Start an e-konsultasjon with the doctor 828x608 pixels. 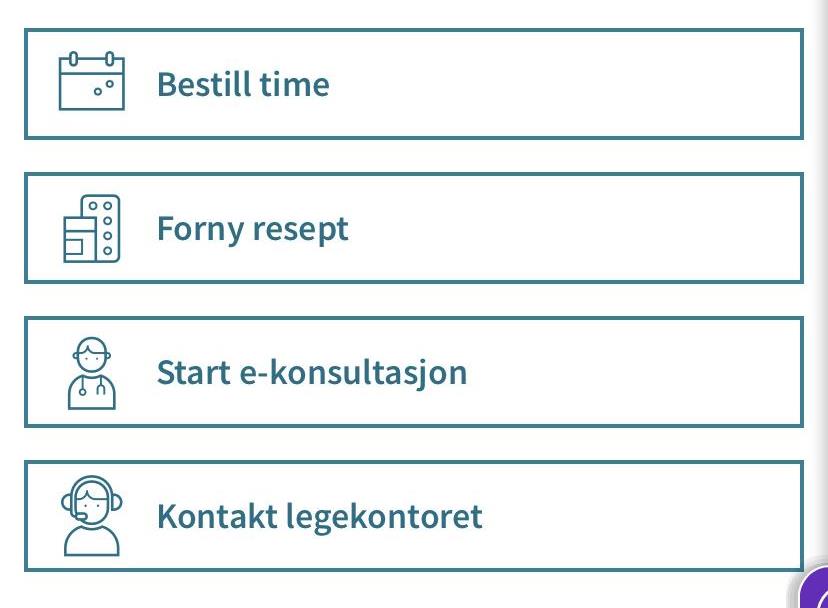click(414, 372)
